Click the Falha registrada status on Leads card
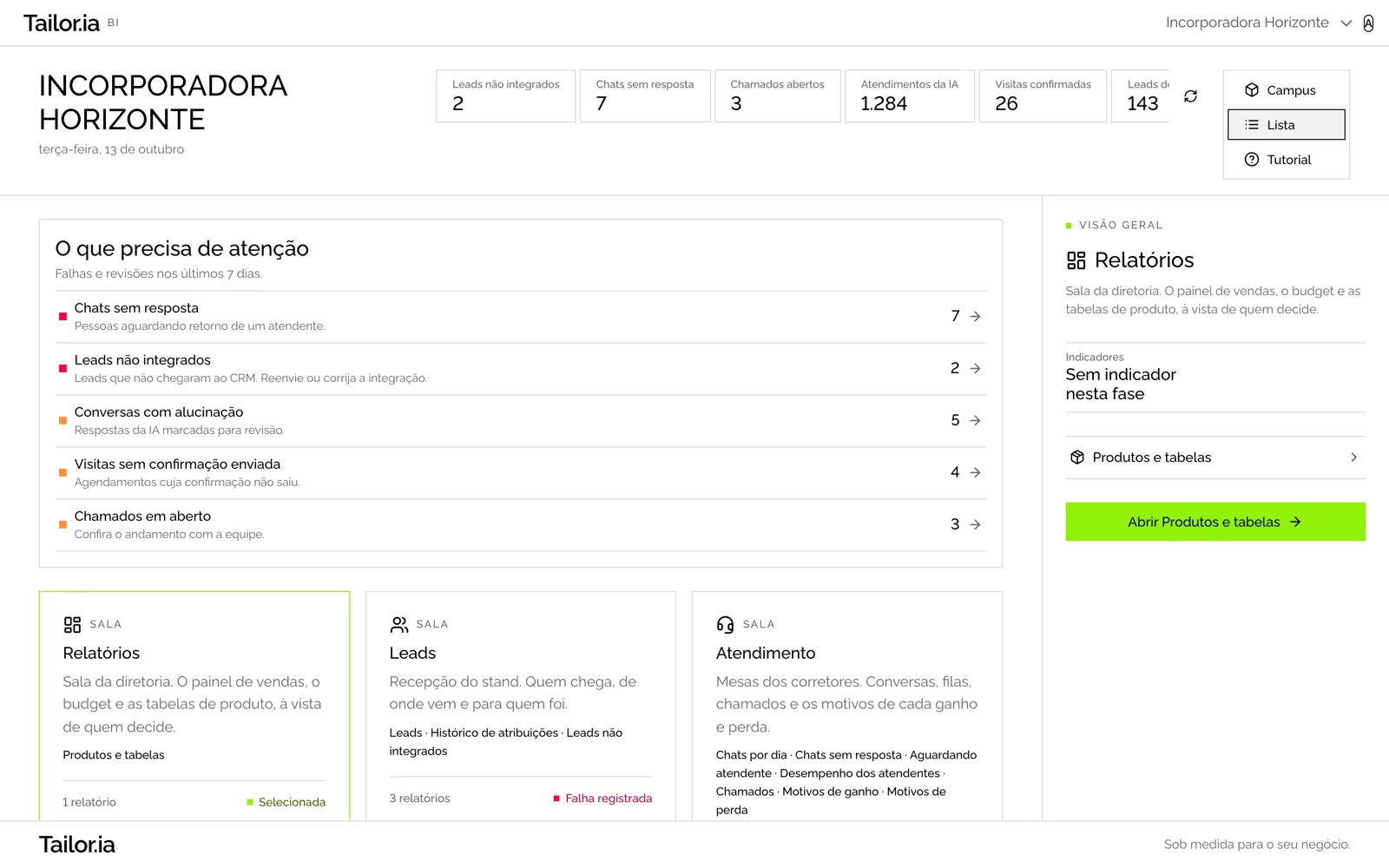Screen dimensions: 1389x868 coord(602,799)
